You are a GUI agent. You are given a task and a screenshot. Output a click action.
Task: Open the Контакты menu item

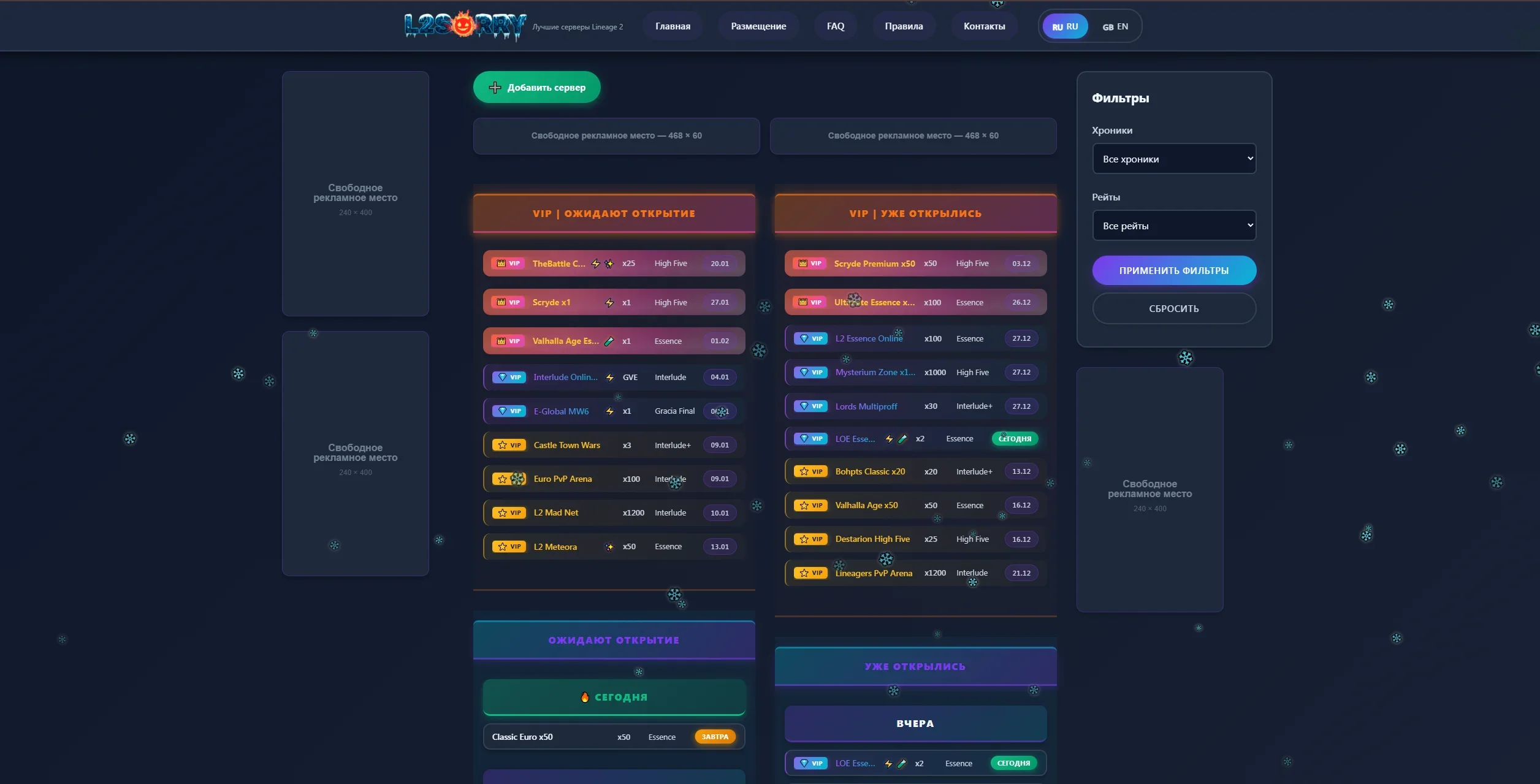pos(984,26)
